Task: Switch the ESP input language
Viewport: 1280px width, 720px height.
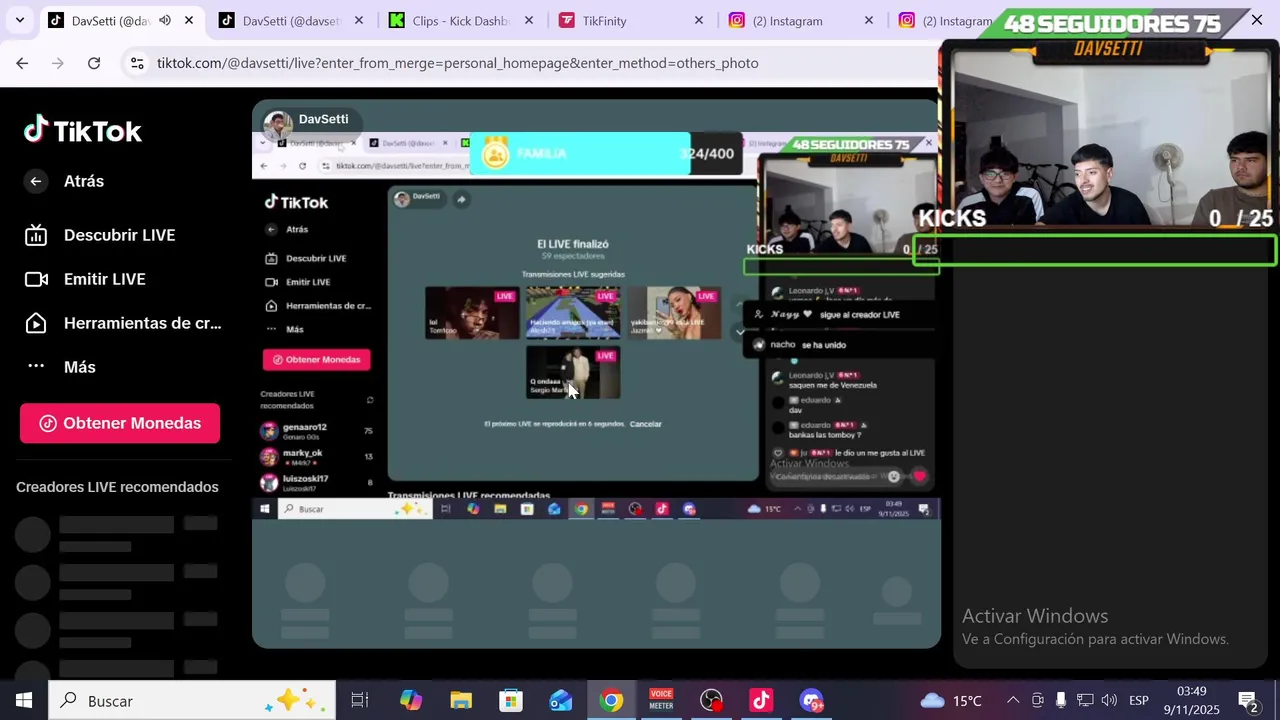Action: (1139, 700)
